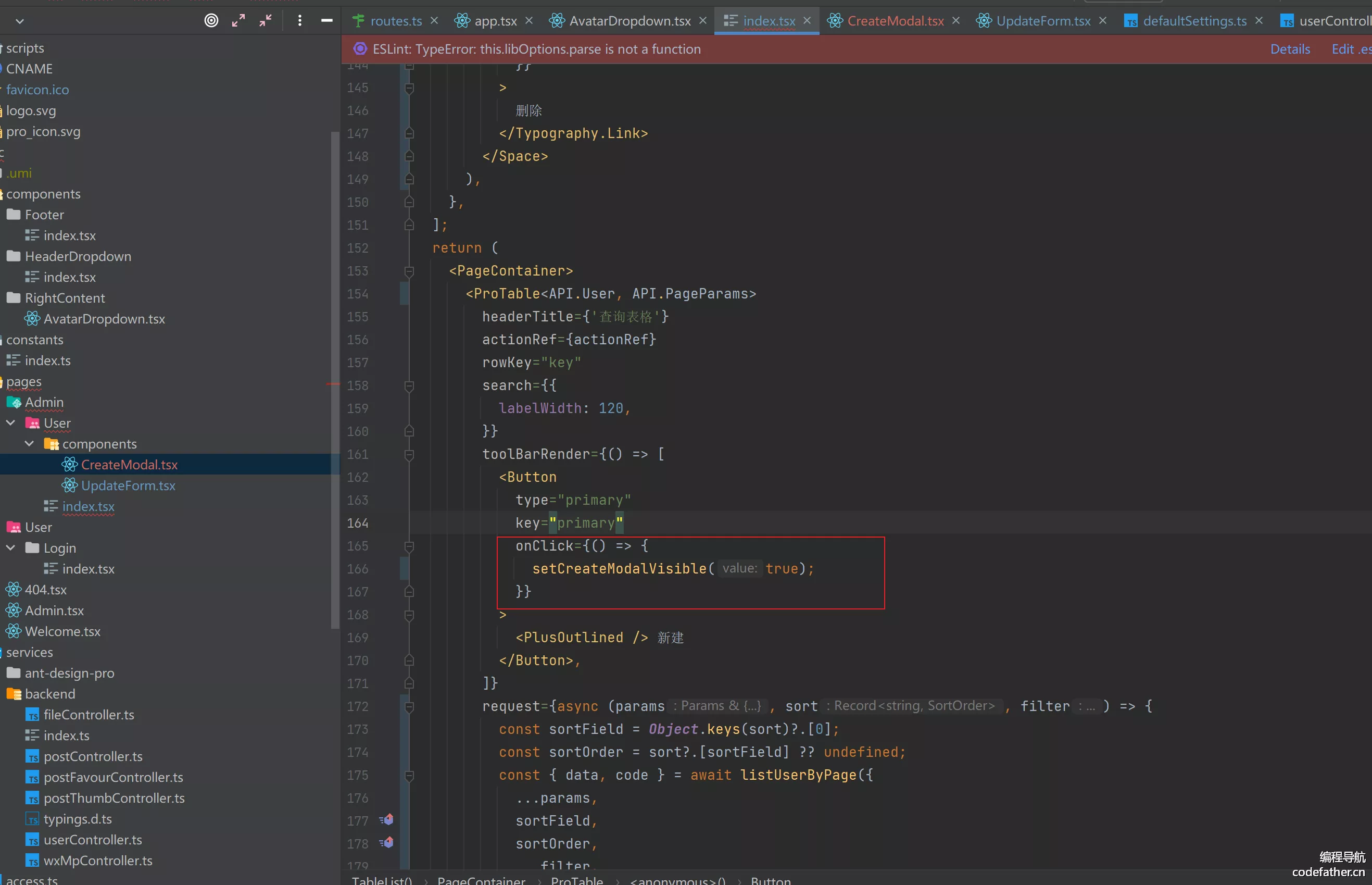Click the Expand All icon in project panel
Viewport: 1372px width, 885px height.
238,21
